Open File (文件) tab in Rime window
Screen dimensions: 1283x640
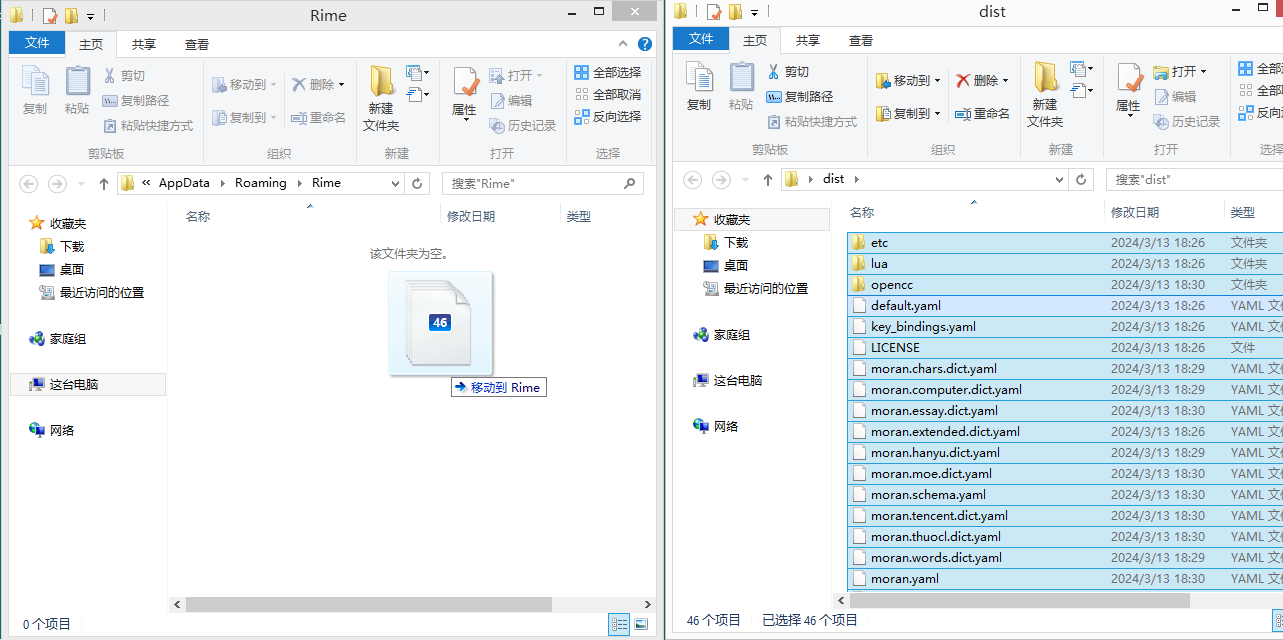37,43
